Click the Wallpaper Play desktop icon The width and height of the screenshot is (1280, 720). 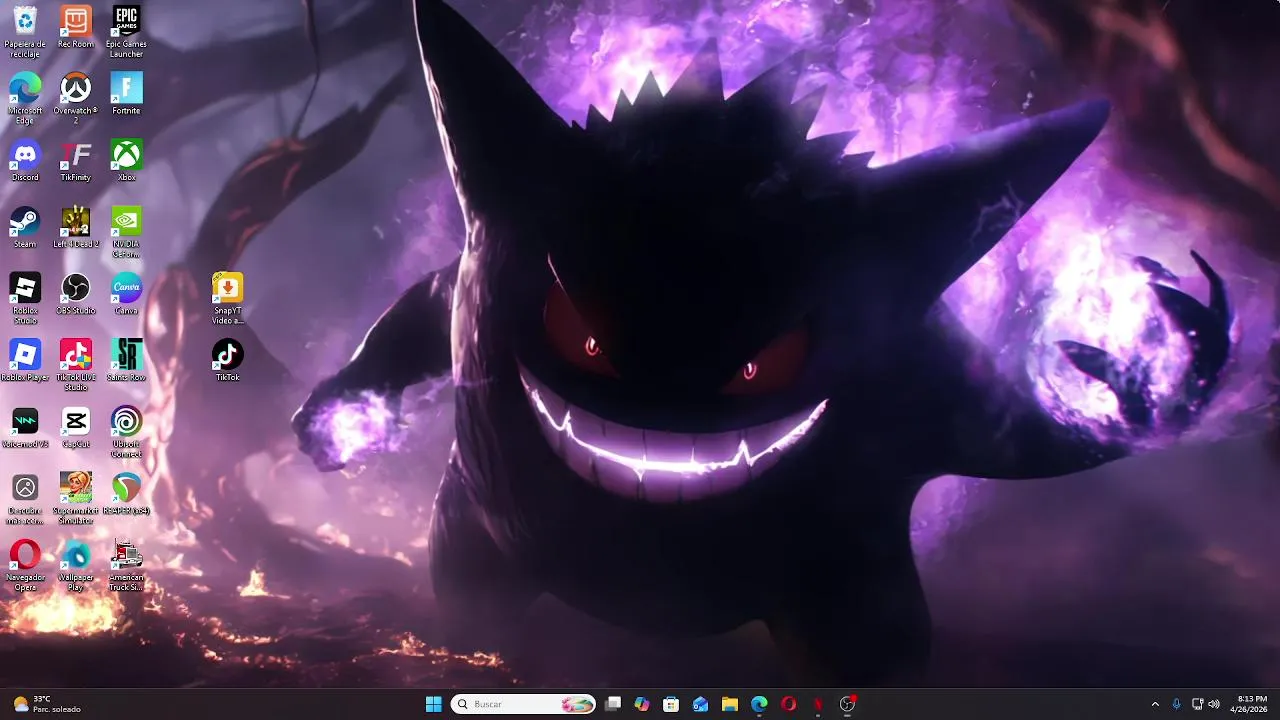(x=76, y=565)
